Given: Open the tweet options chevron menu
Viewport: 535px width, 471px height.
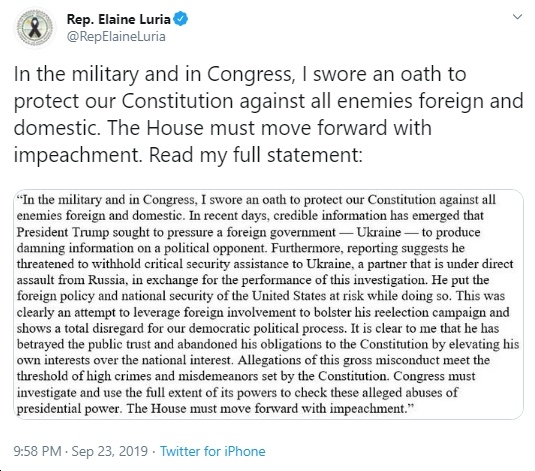Looking at the screenshot, I should 518,17.
